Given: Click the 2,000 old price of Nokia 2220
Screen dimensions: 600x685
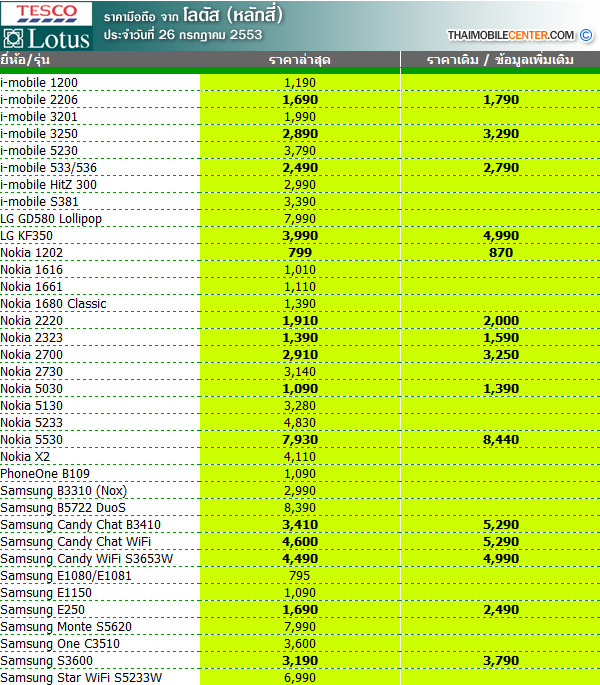Looking at the screenshot, I should (x=501, y=321).
